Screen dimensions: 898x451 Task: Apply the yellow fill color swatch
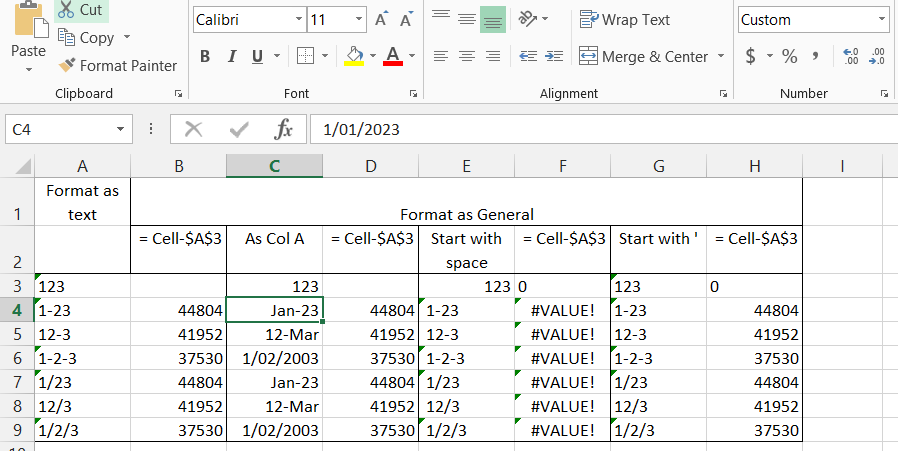tap(354, 57)
